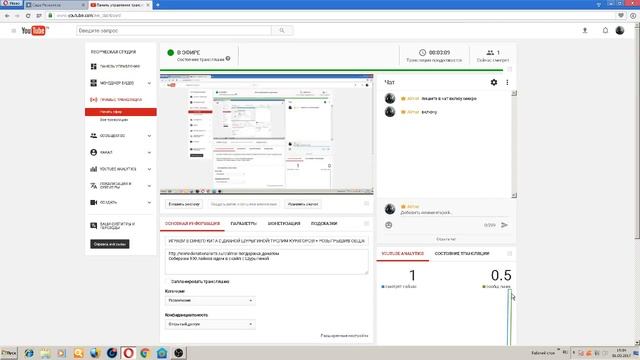This screenshot has height=360, width=640.
Task: Click the Change thumbnail button
Action: click(302, 204)
